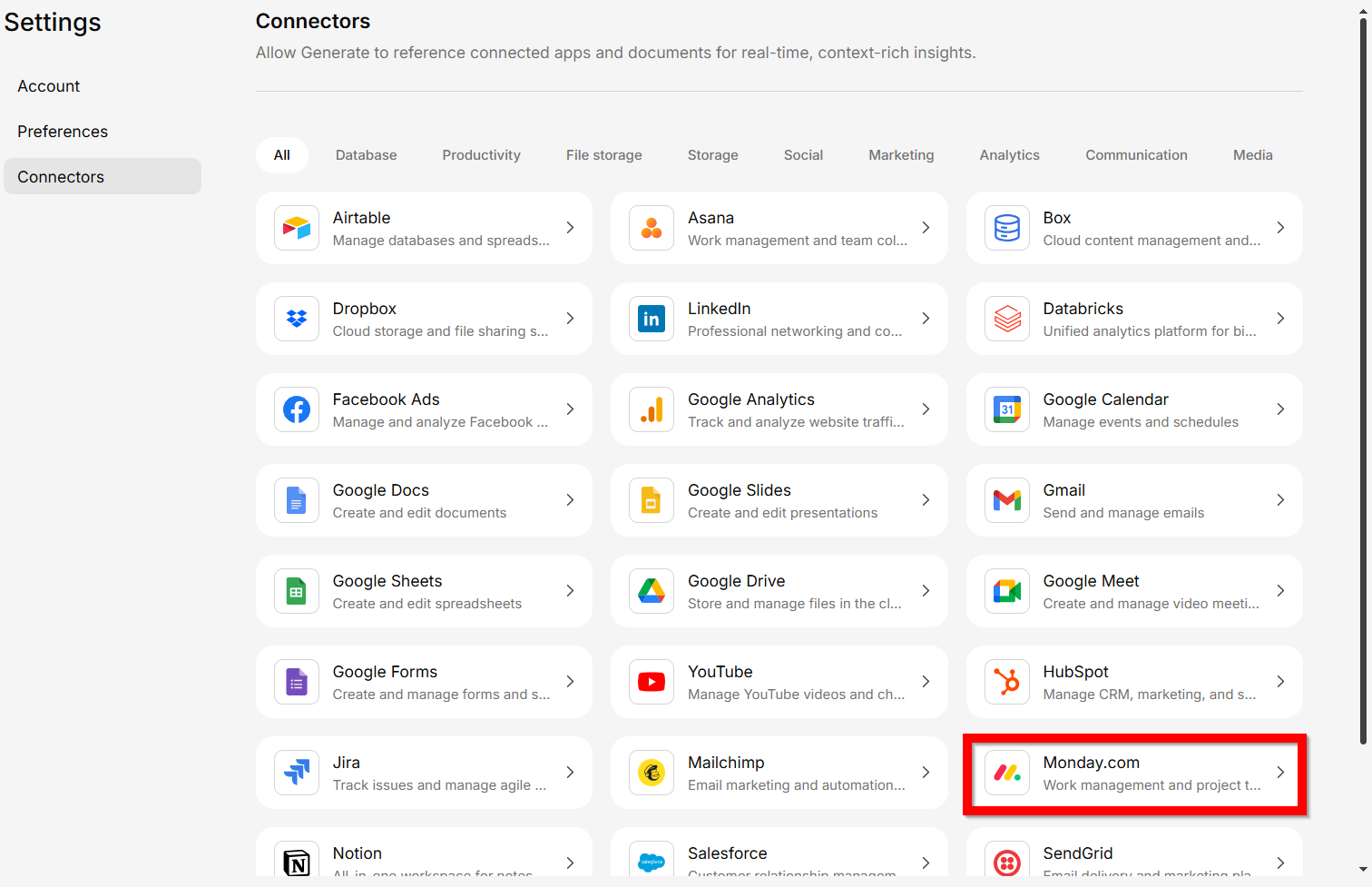Open Google Calendar chevron arrow
This screenshot has width=1372, height=887.
pyautogui.click(x=1280, y=409)
